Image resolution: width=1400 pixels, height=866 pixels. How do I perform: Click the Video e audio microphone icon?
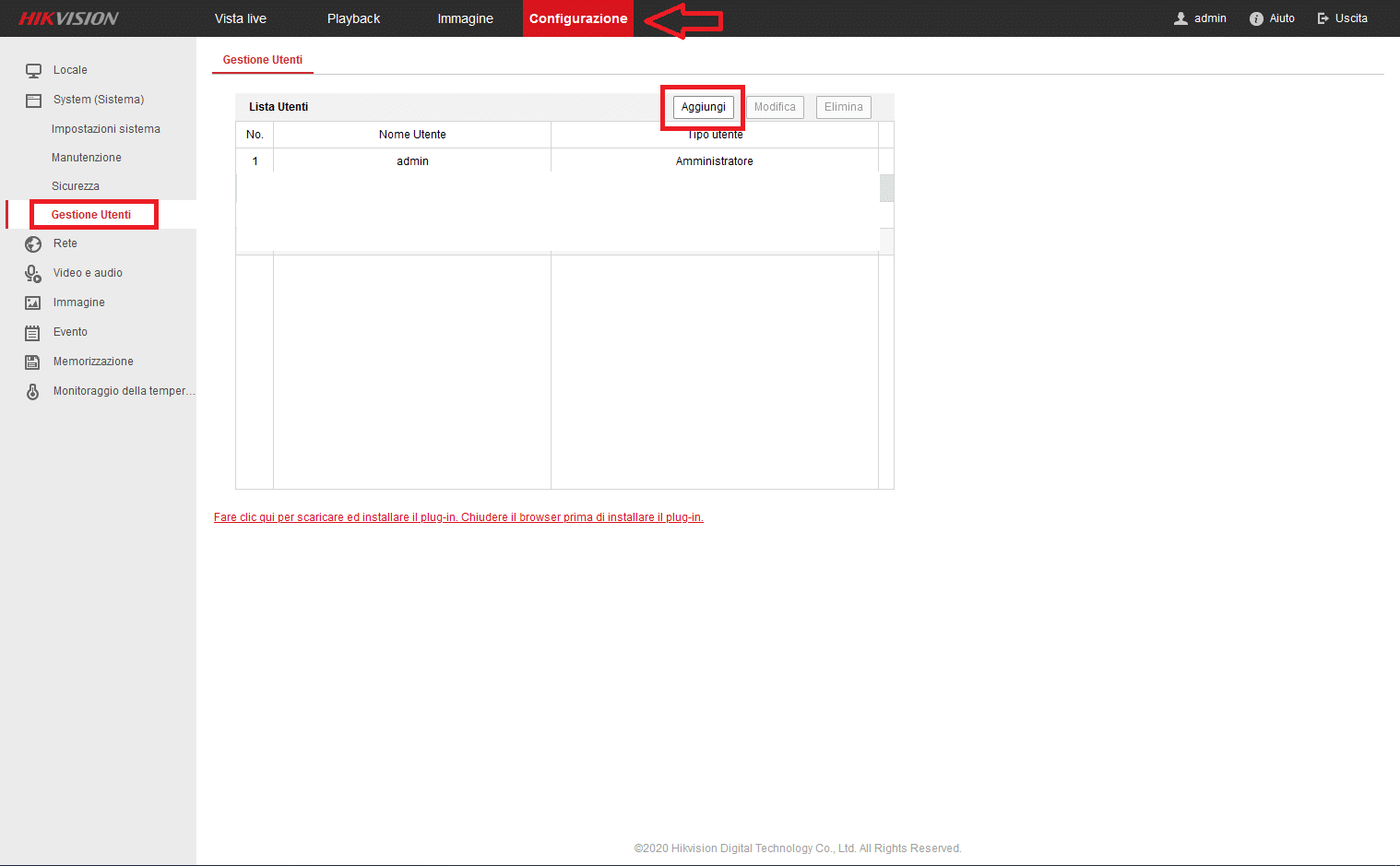point(33,273)
